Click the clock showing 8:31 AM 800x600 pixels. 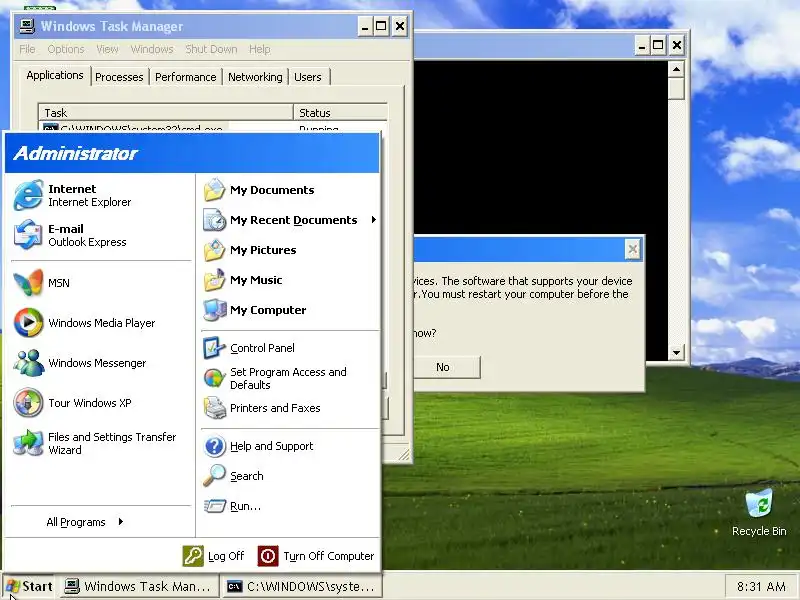(761, 587)
